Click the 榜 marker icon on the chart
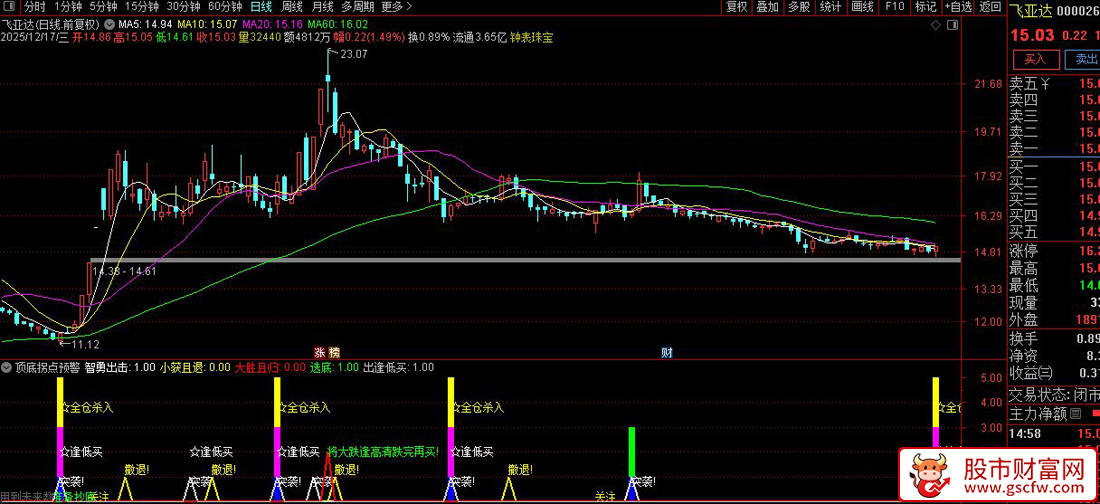 click(334, 352)
